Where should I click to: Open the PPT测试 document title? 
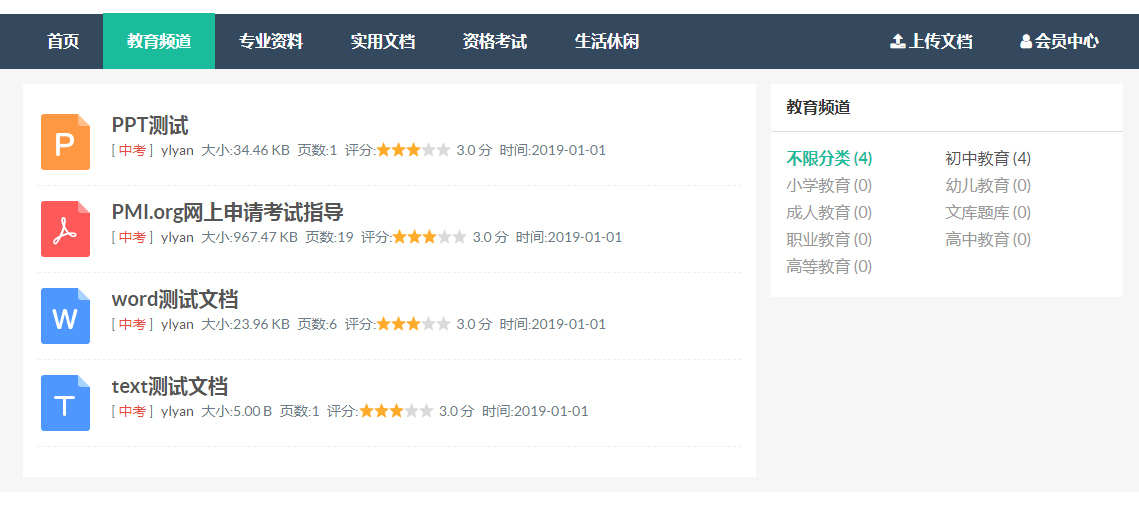click(x=150, y=125)
